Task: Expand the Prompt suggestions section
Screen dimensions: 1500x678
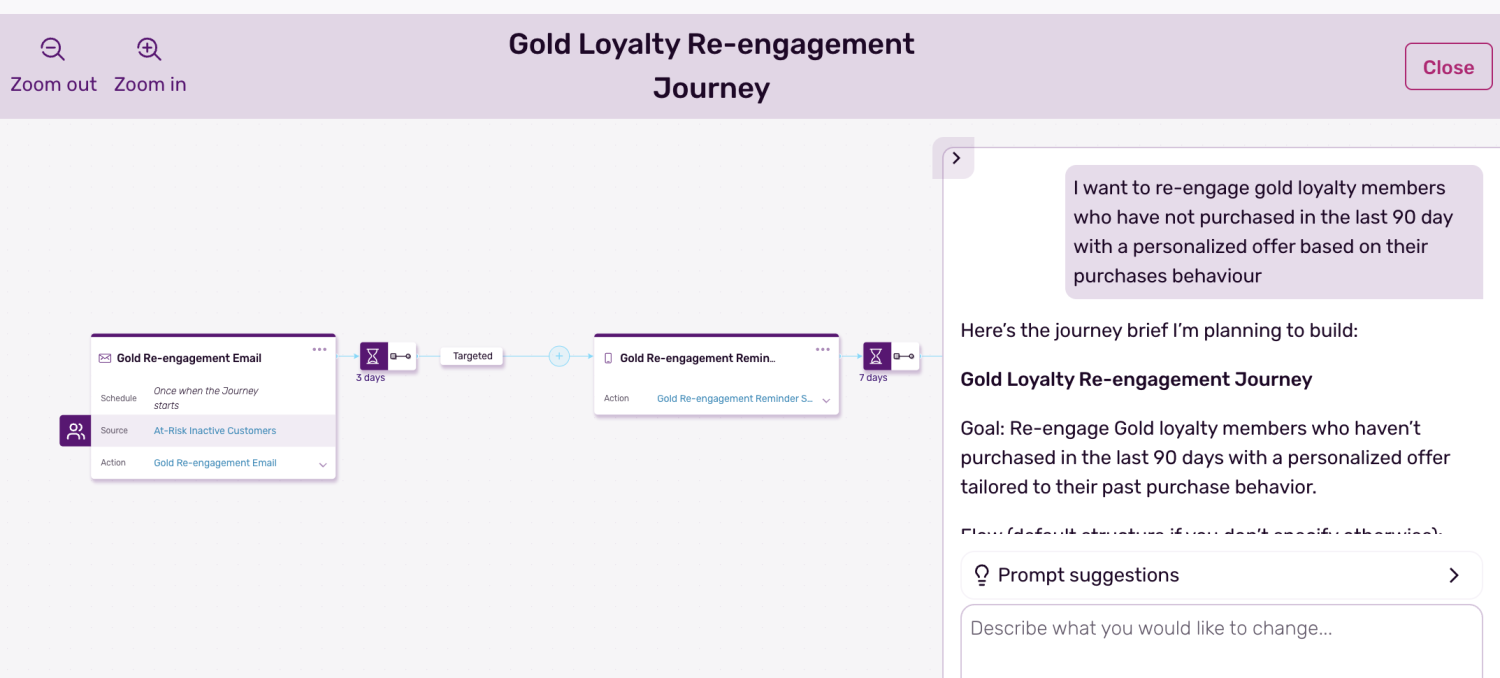Action: [x=1221, y=575]
